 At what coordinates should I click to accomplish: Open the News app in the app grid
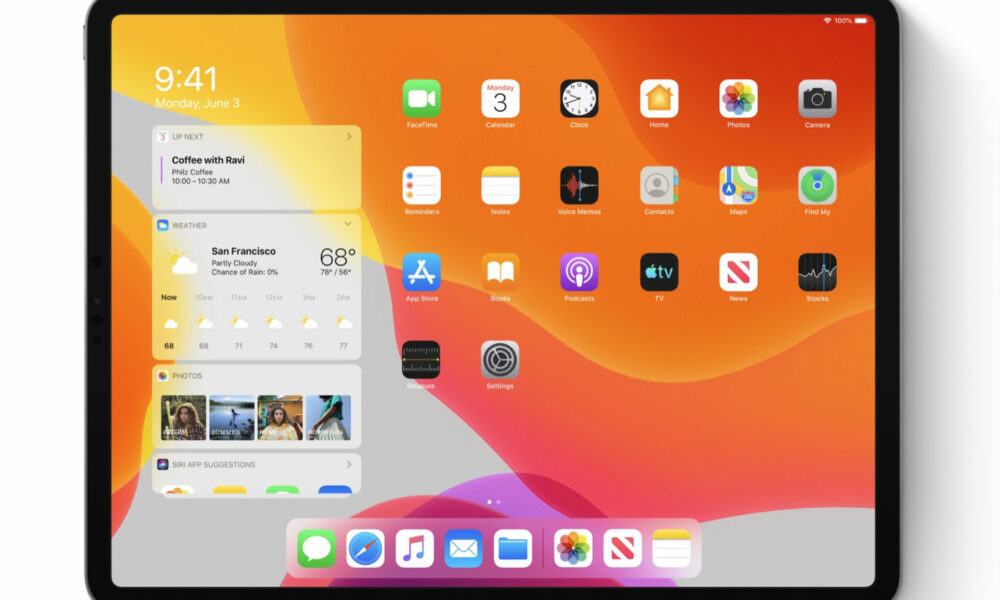click(x=738, y=272)
